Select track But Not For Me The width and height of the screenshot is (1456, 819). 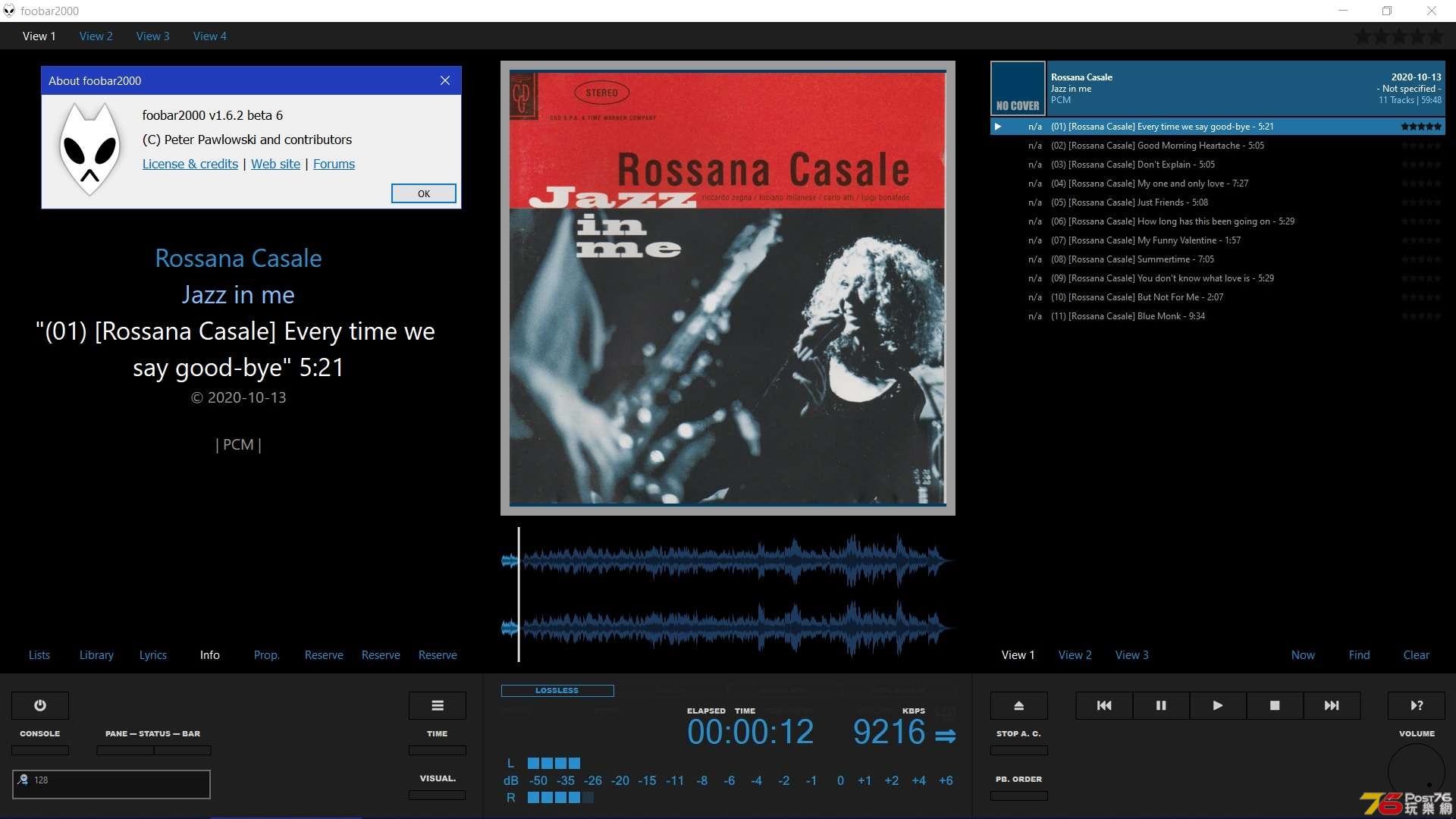(1218, 297)
